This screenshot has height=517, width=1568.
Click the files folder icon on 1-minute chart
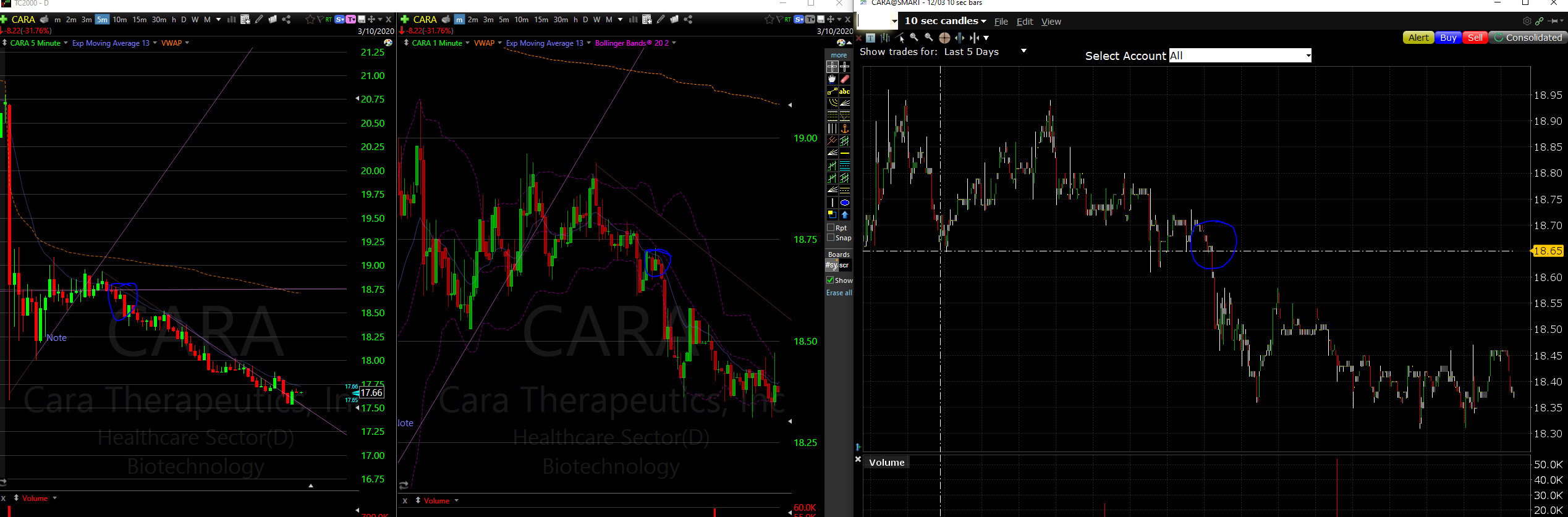click(x=674, y=20)
